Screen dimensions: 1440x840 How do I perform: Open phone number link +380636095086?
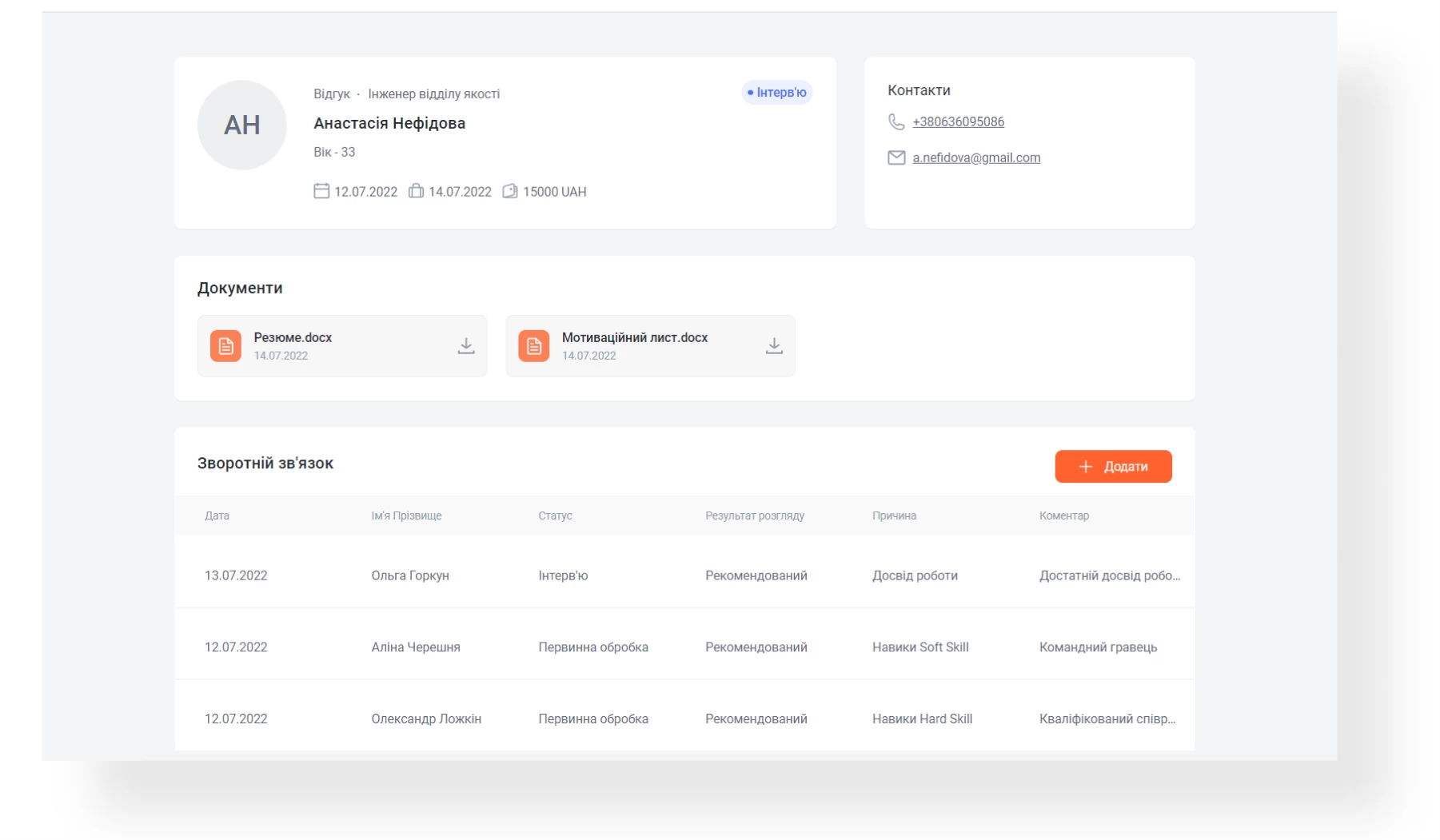click(x=958, y=121)
